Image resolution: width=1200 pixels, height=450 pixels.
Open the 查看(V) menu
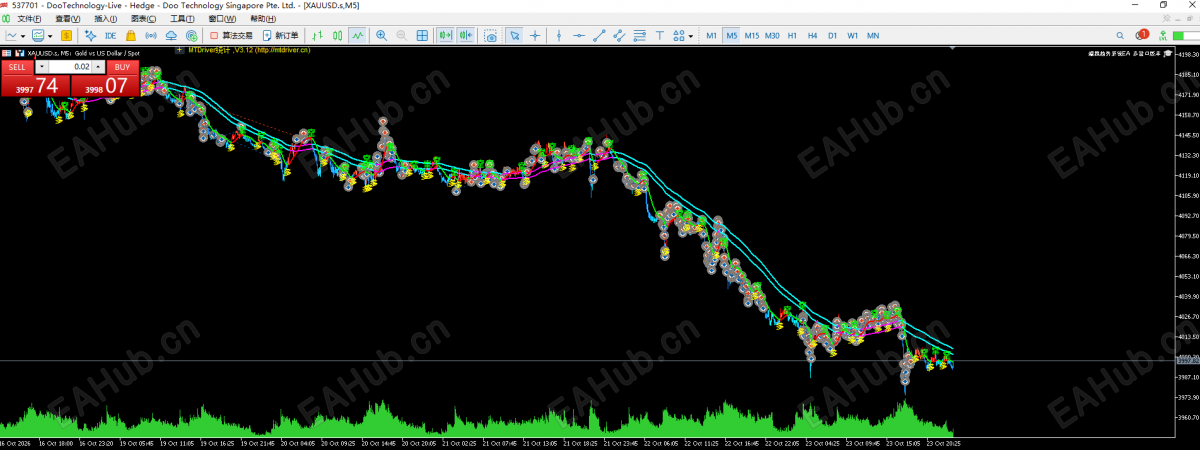(x=68, y=19)
